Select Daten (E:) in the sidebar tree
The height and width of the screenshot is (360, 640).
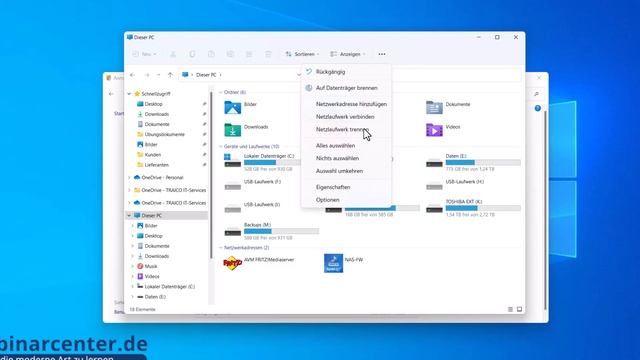point(151,297)
